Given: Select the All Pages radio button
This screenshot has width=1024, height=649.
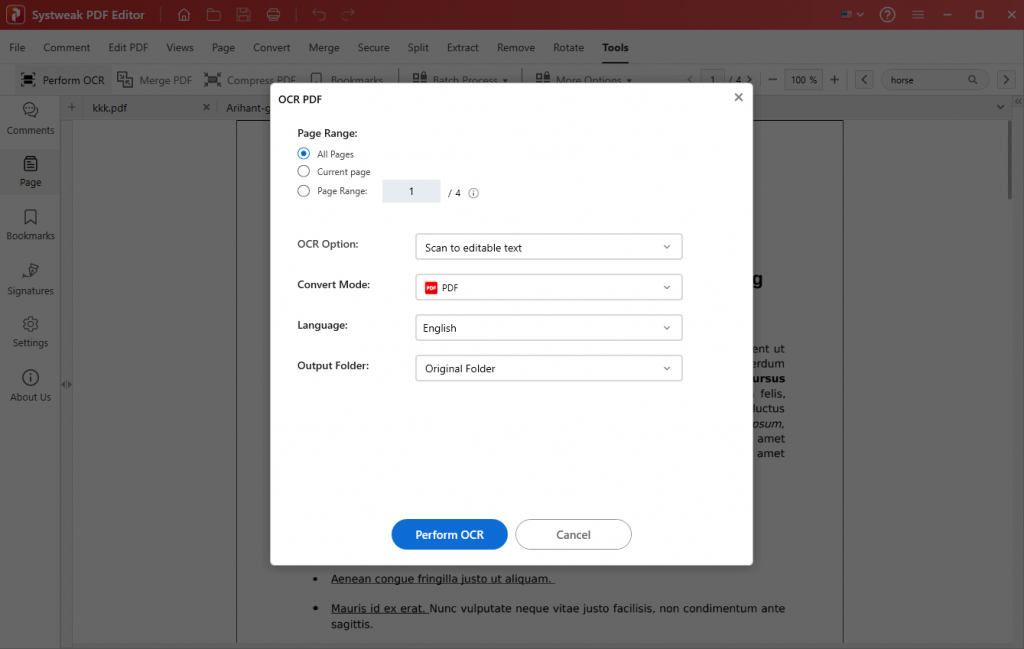Looking at the screenshot, I should (x=303, y=153).
